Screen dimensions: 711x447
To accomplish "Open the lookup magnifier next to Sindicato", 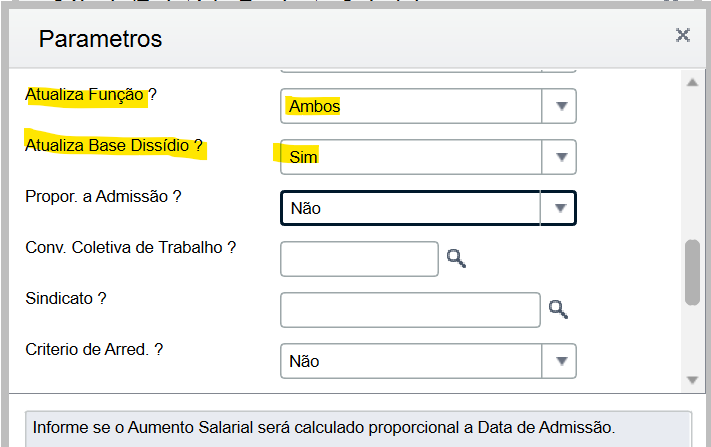I will click(558, 310).
